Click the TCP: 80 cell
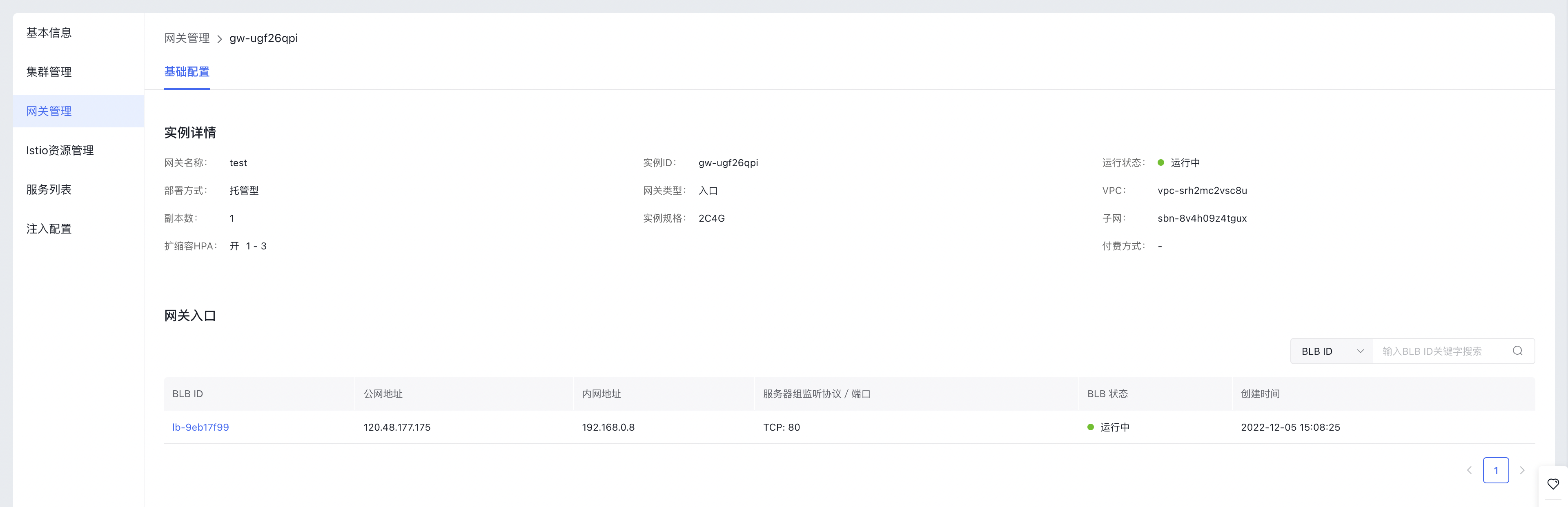This screenshot has height=507, width=1568. (x=782, y=427)
